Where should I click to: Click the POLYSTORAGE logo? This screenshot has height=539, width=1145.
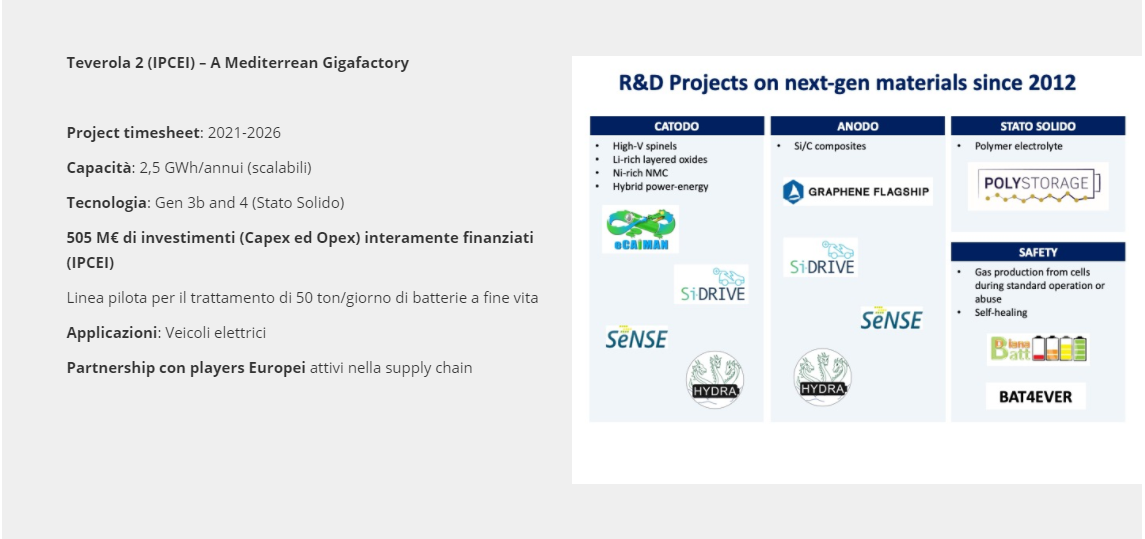point(1038,186)
